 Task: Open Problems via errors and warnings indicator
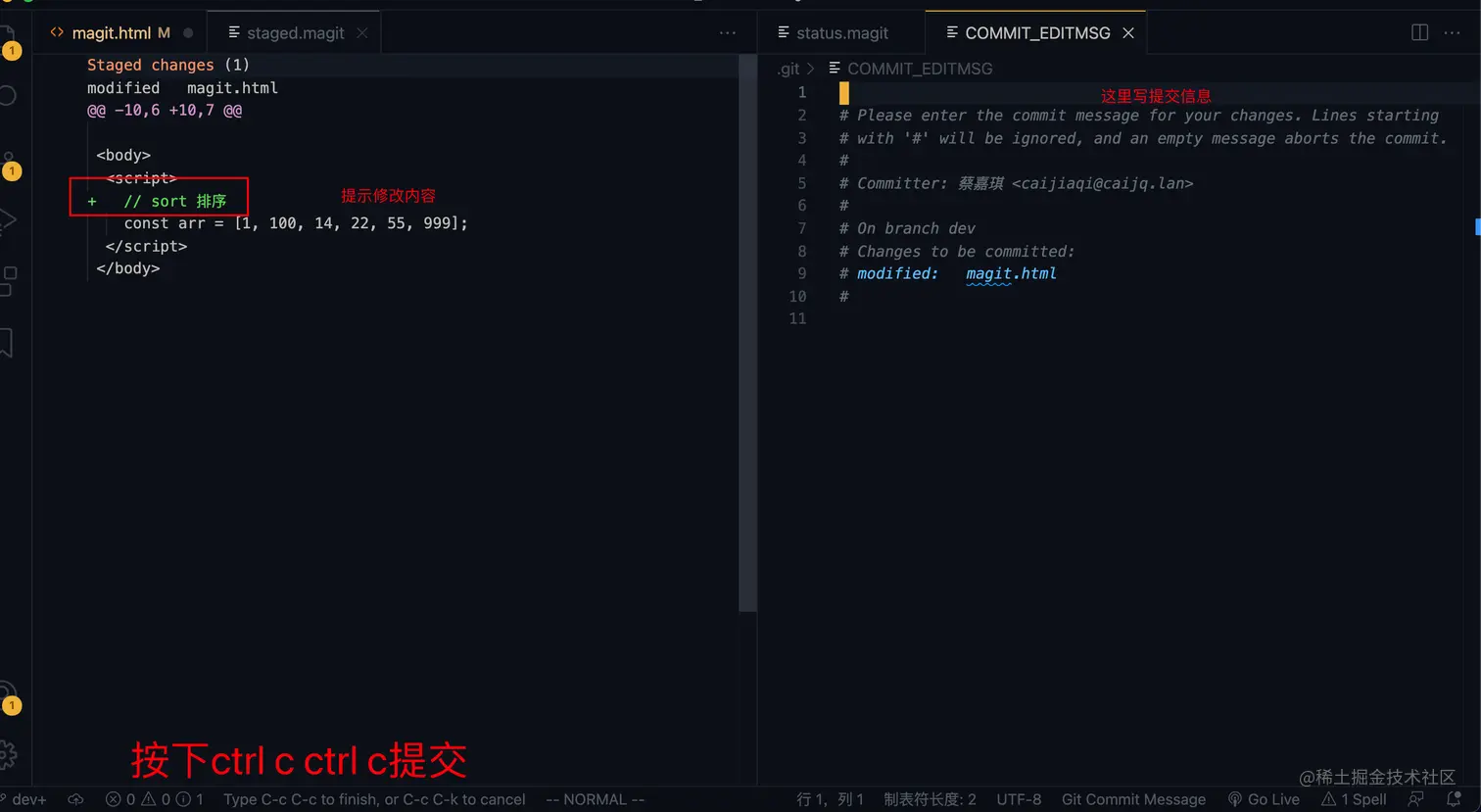point(155,799)
